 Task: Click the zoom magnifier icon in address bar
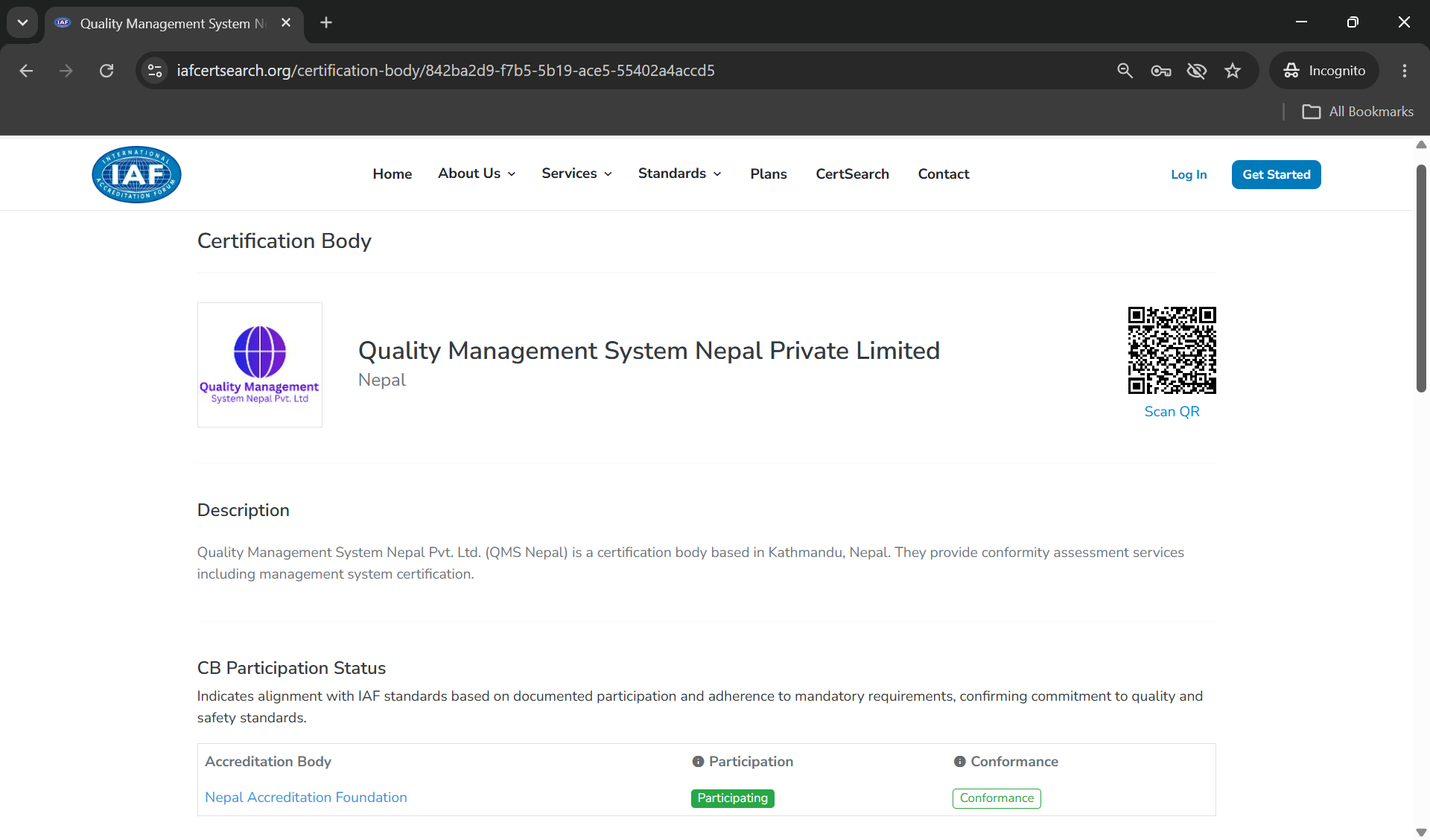1125,71
